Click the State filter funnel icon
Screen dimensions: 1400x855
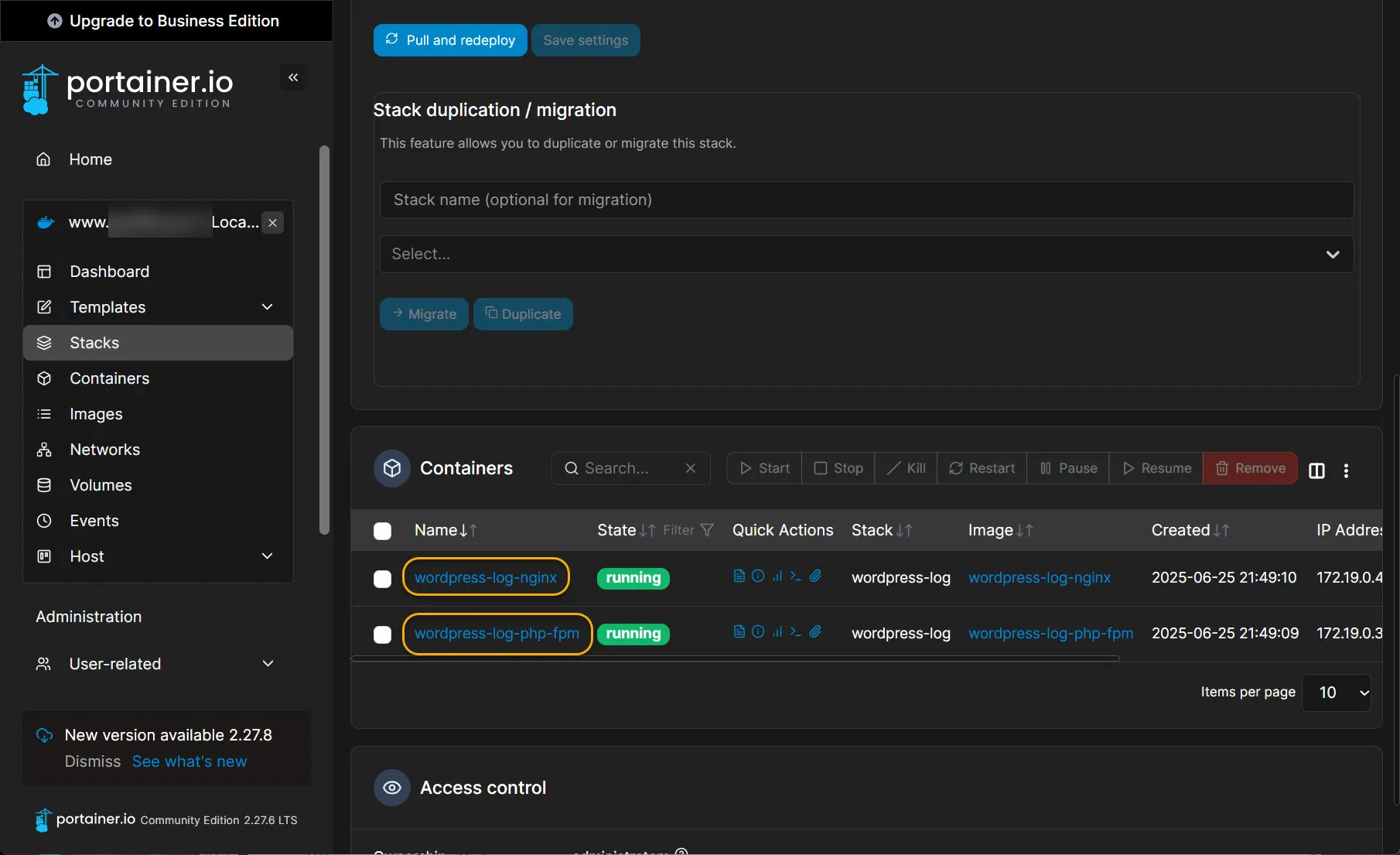tap(706, 530)
